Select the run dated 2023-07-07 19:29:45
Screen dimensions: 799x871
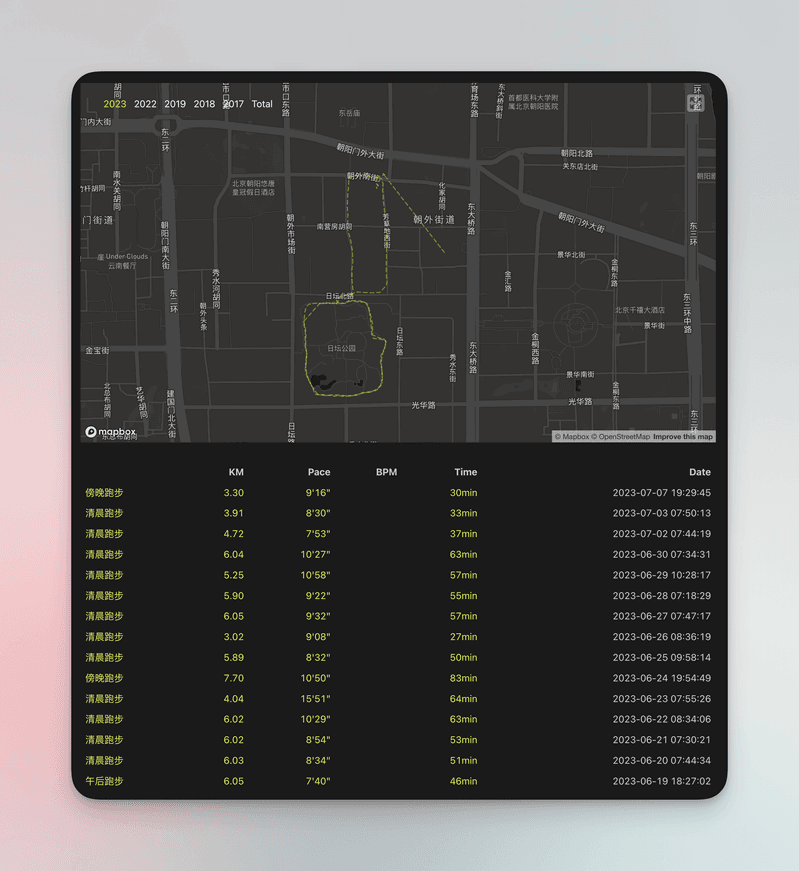(x=398, y=493)
